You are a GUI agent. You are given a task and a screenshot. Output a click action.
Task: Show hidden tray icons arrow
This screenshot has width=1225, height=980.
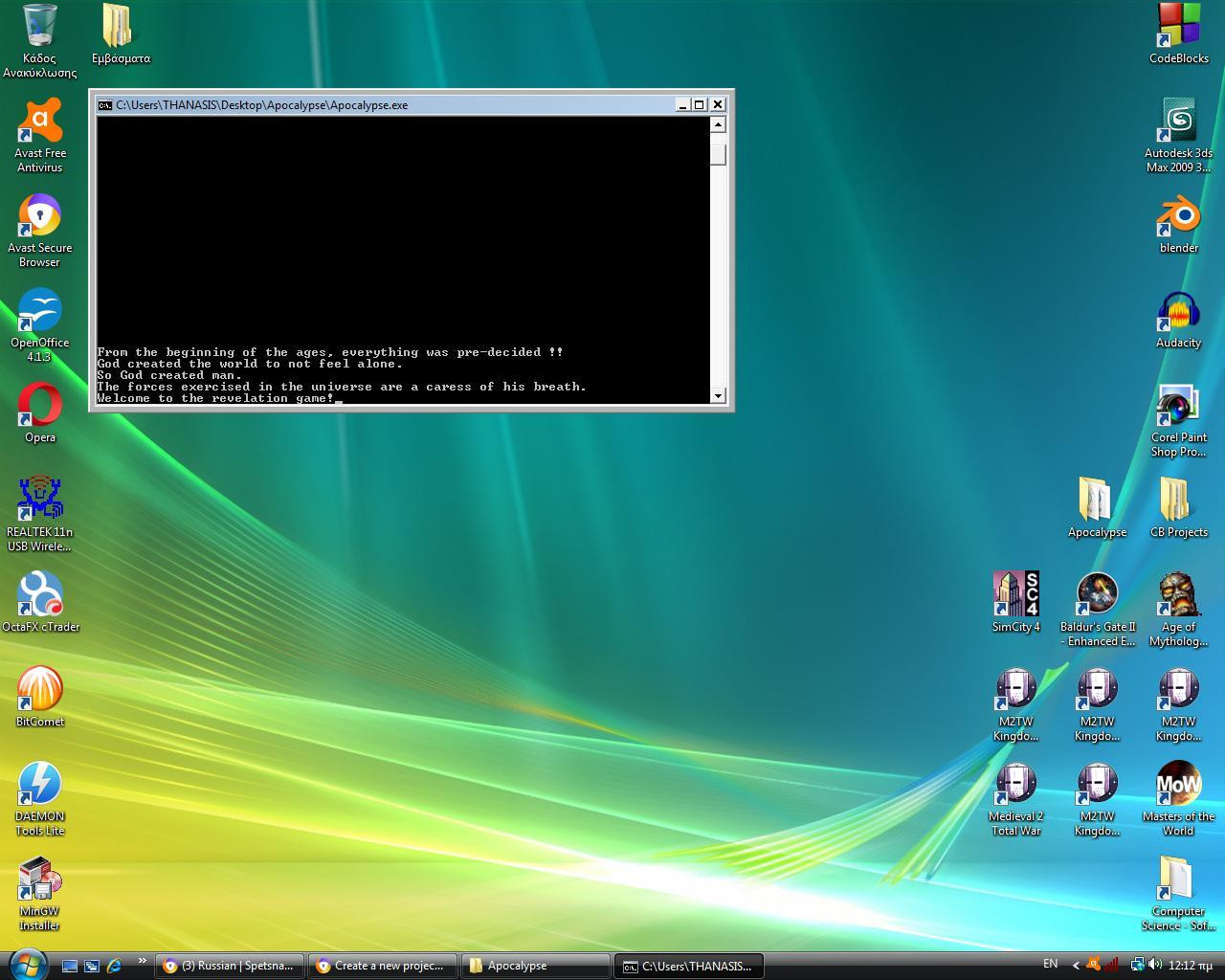click(1076, 965)
